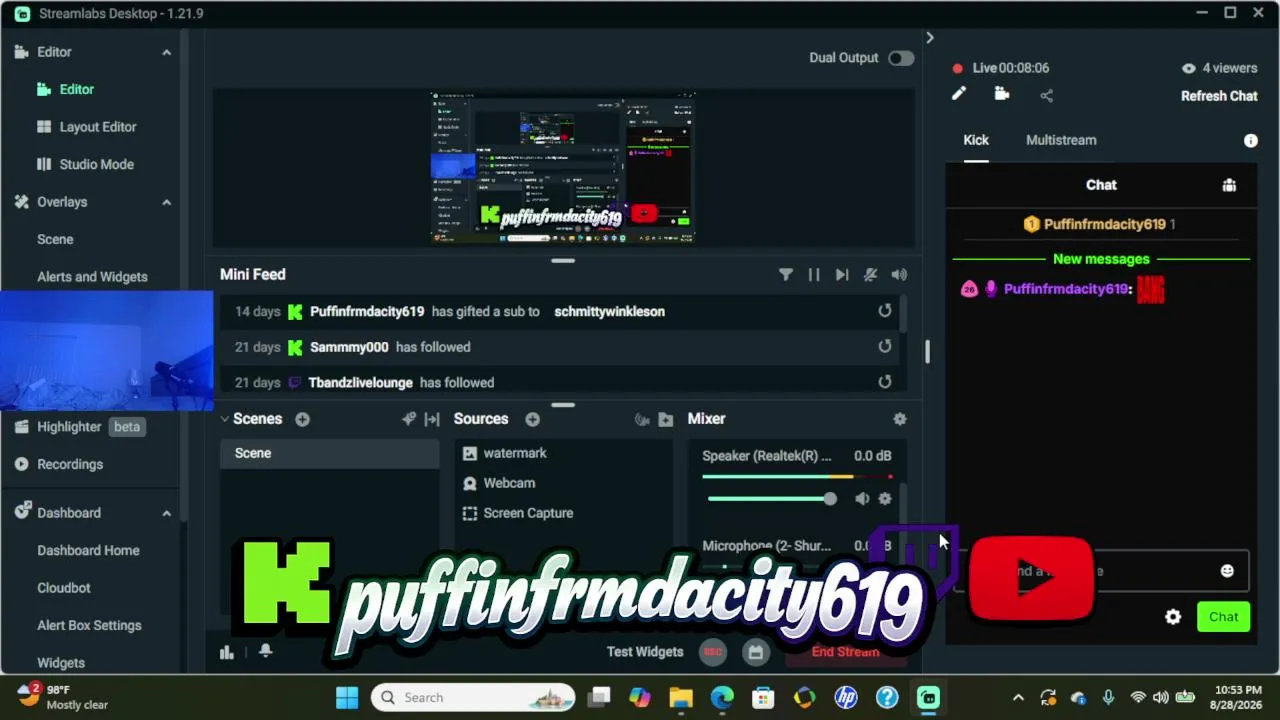Image resolution: width=1280 pixels, height=720 pixels.
Task: Open performance stats bar chart icon
Action: coord(227,652)
